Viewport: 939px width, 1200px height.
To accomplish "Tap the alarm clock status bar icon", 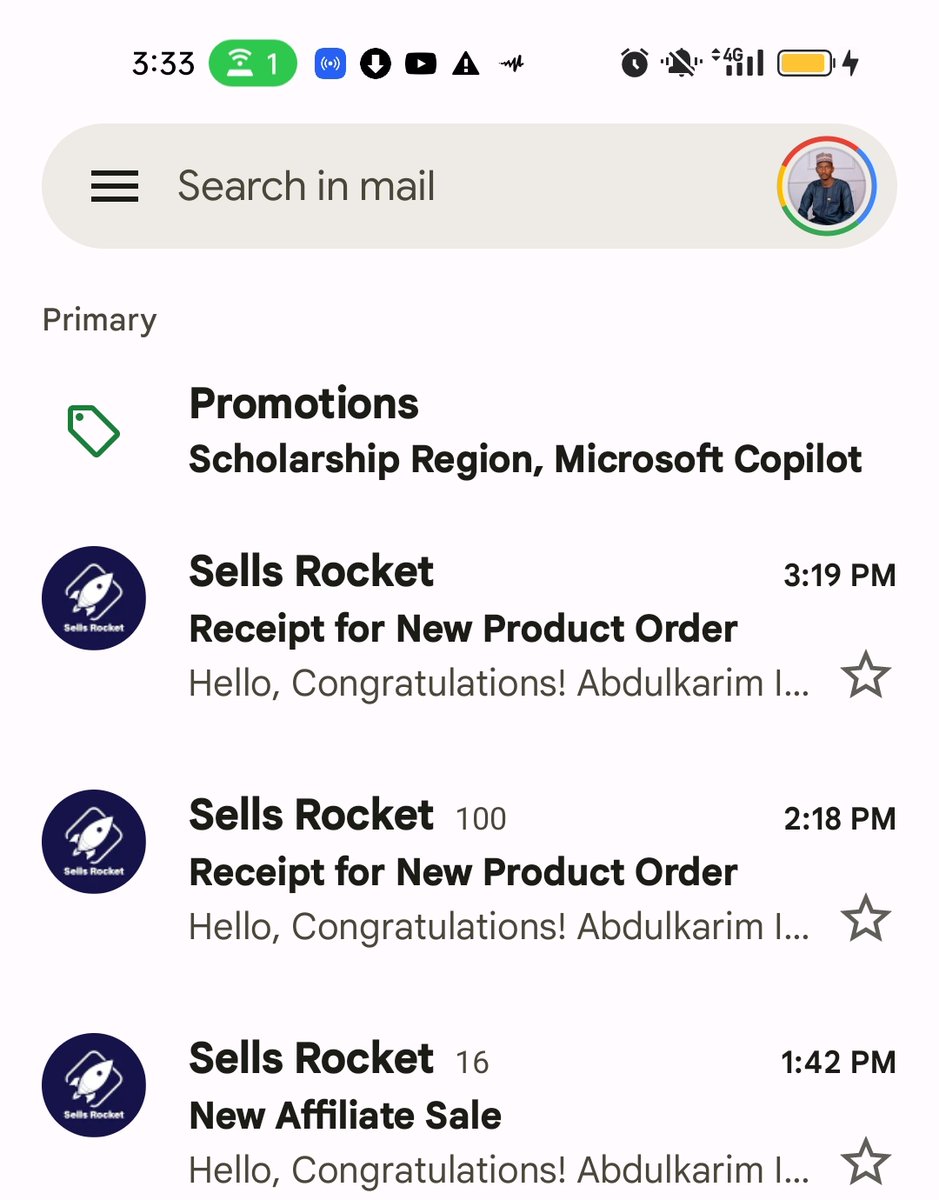I will [x=634, y=64].
